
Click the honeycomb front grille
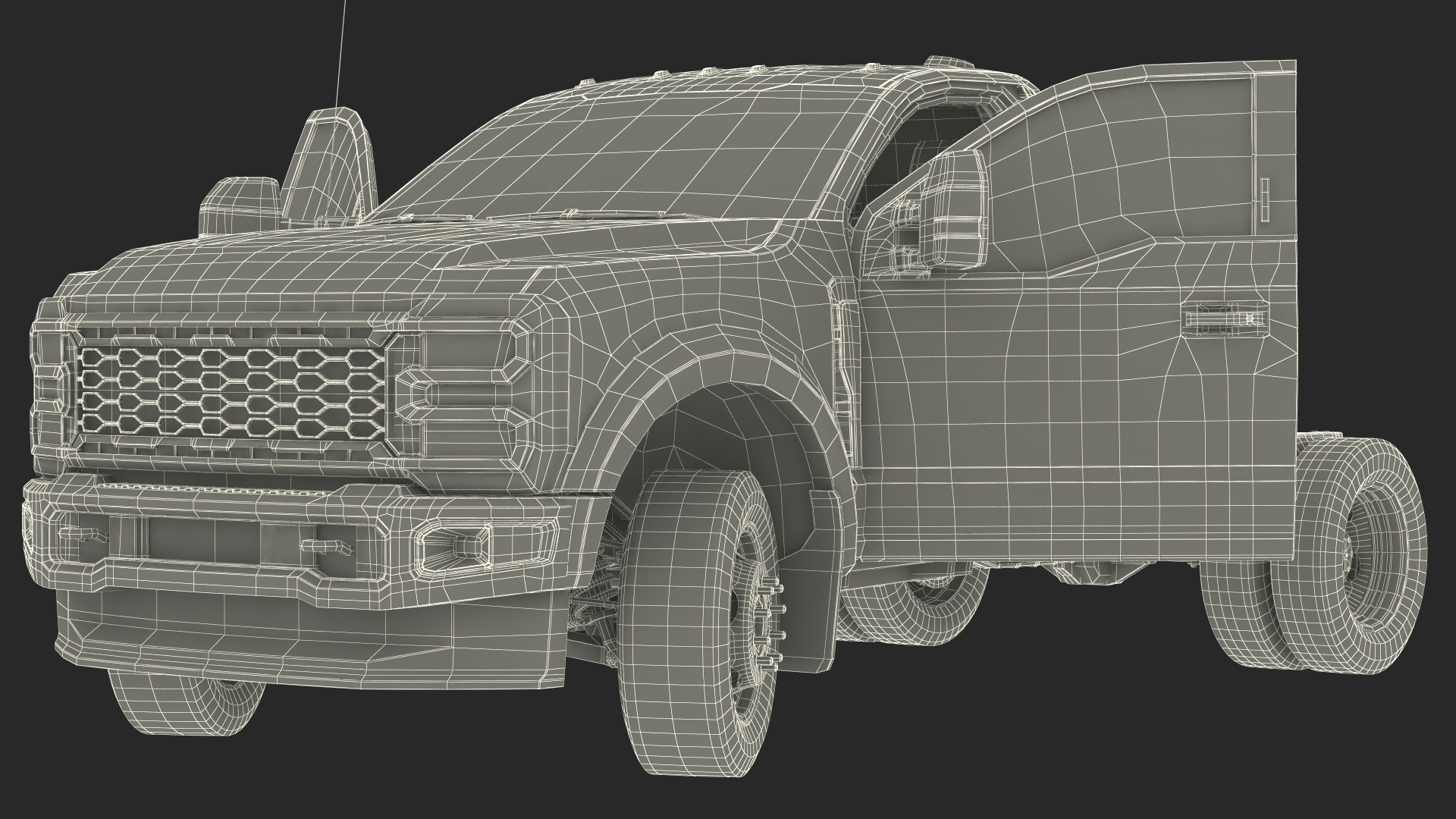[x=231, y=394]
